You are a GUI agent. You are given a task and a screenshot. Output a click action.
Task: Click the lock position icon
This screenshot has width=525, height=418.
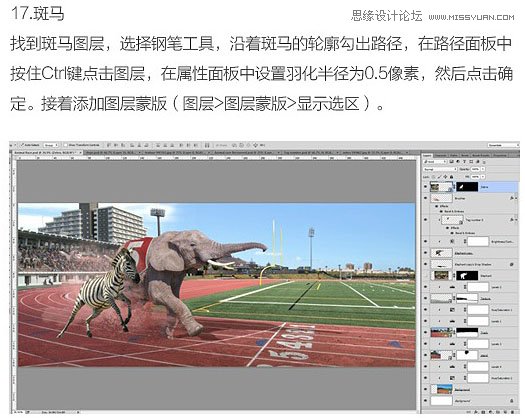point(445,177)
